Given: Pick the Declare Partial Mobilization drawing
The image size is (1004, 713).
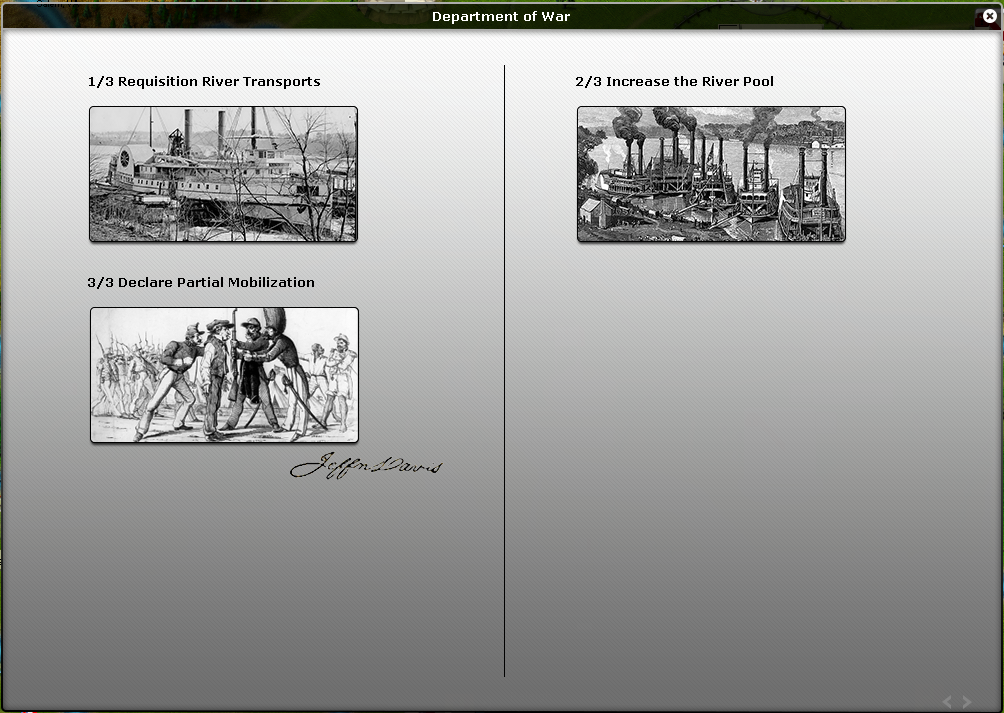Looking at the screenshot, I should (x=224, y=375).
